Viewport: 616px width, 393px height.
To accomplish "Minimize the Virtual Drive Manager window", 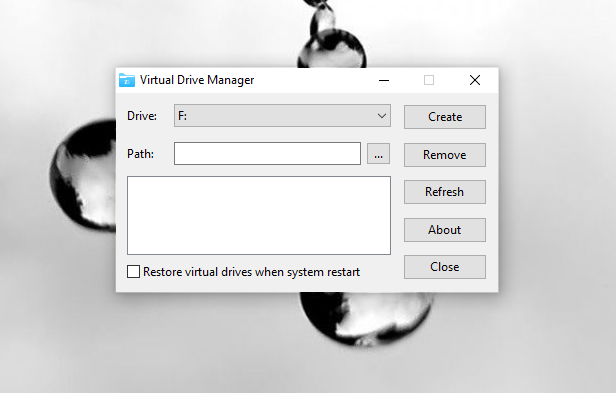I will 384,80.
